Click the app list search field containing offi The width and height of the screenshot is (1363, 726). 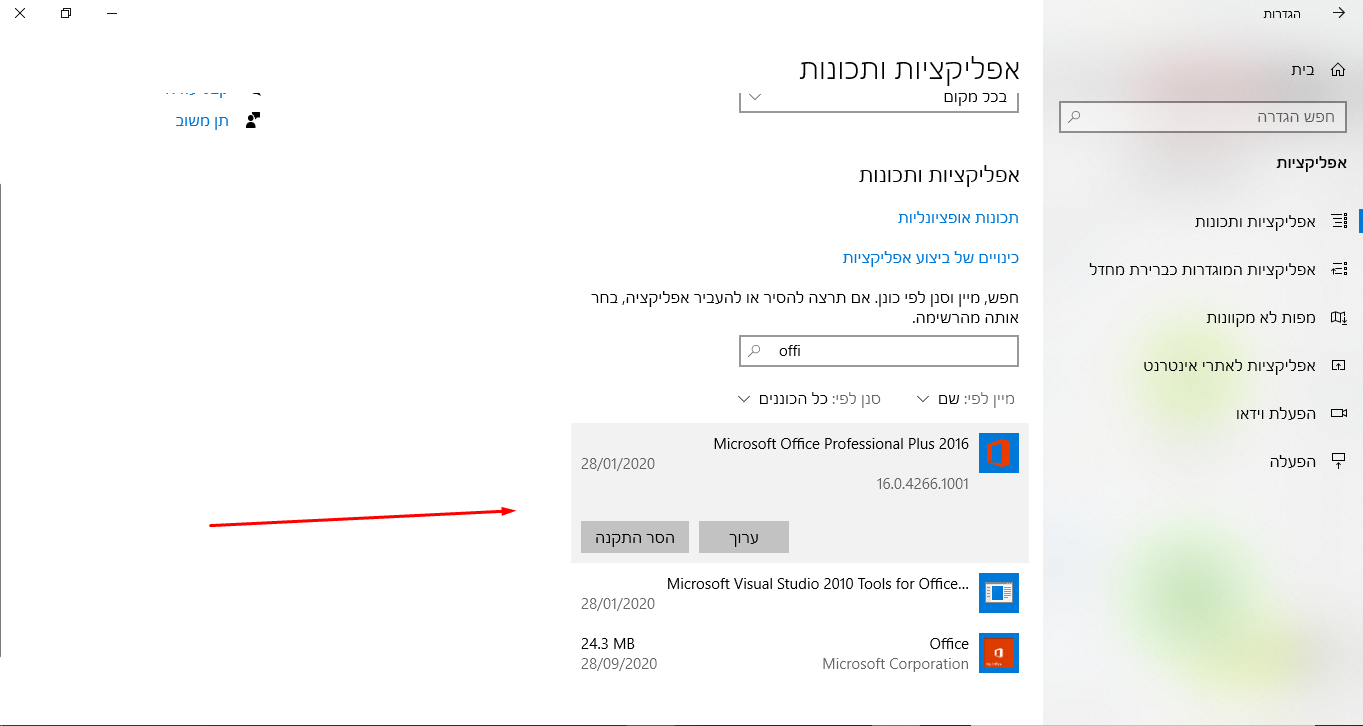pos(879,351)
